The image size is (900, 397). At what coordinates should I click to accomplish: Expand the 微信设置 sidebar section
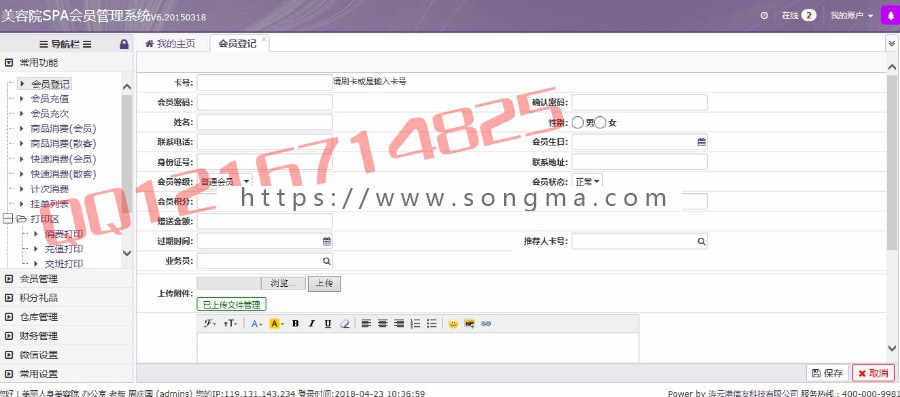9,355
